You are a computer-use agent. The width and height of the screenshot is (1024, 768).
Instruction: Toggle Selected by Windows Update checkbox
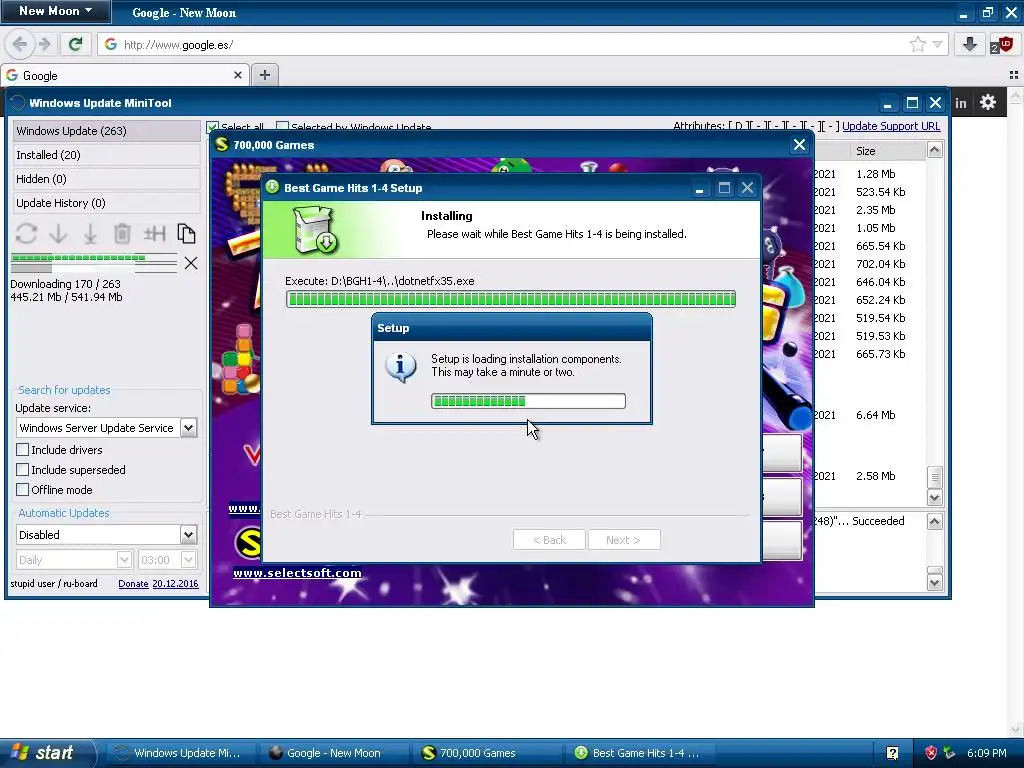[x=282, y=127]
